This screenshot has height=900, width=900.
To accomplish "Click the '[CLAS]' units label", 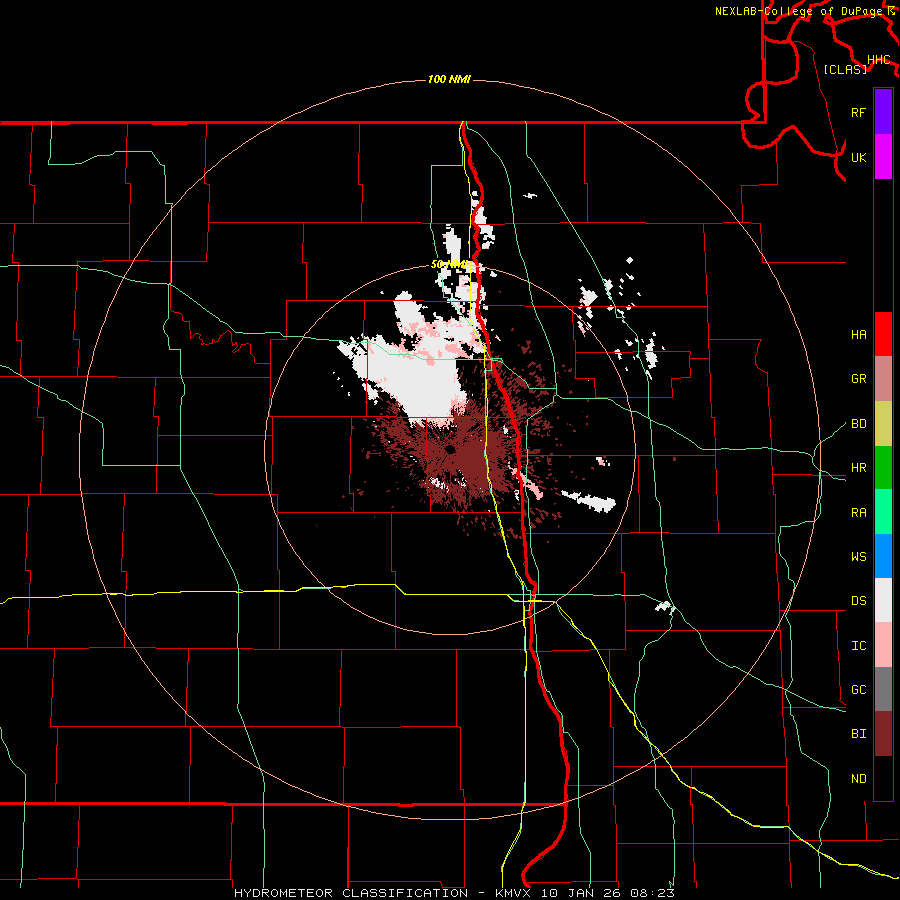I will click(x=845, y=70).
